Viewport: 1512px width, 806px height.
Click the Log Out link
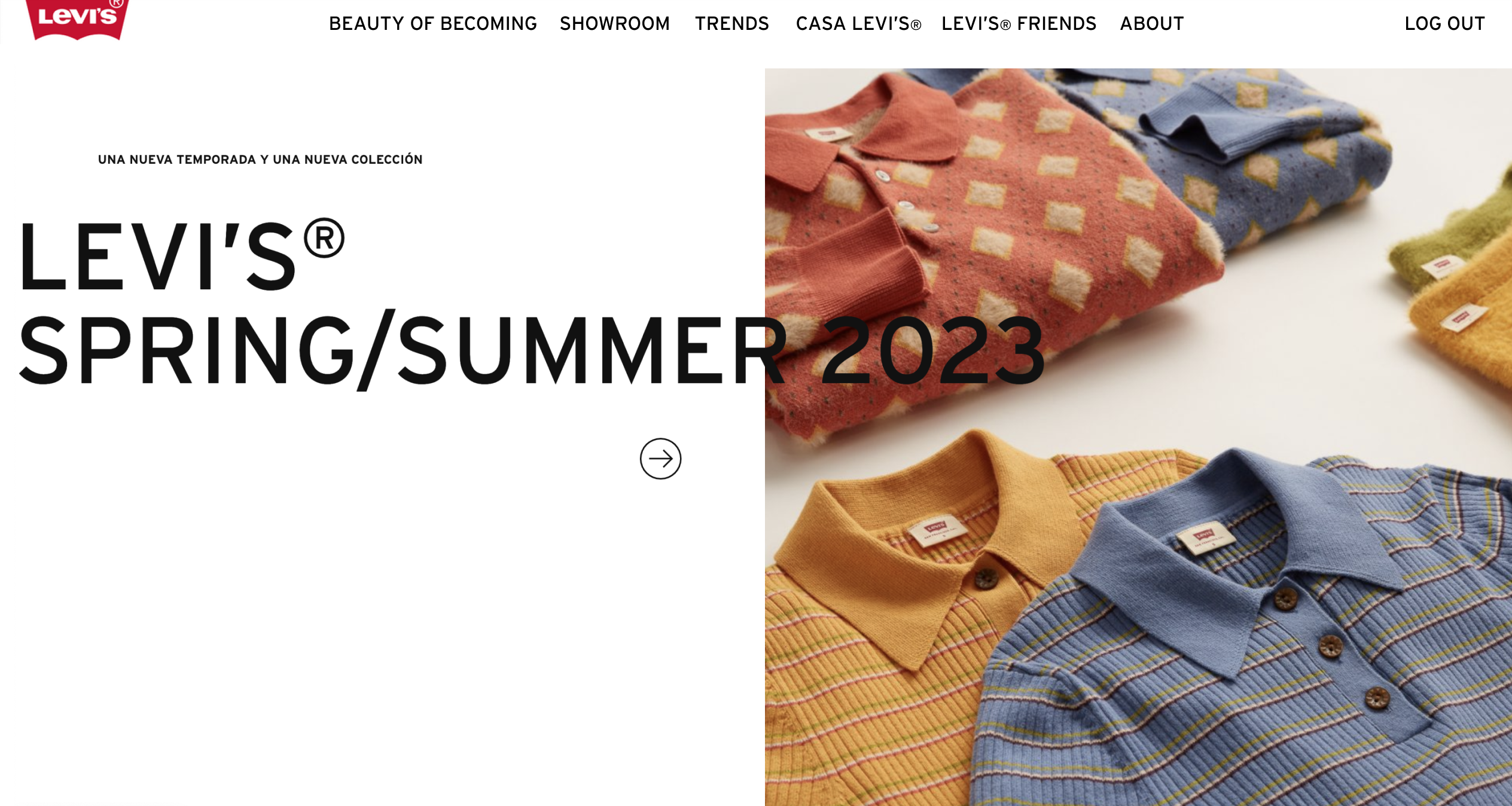(x=1444, y=23)
